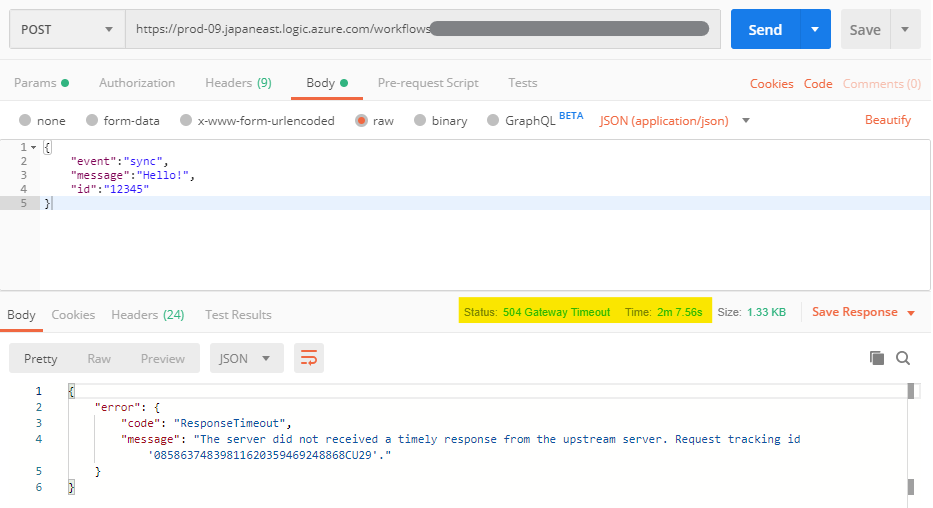Select the form-data radio option
The width and height of the screenshot is (933, 508).
91,121
